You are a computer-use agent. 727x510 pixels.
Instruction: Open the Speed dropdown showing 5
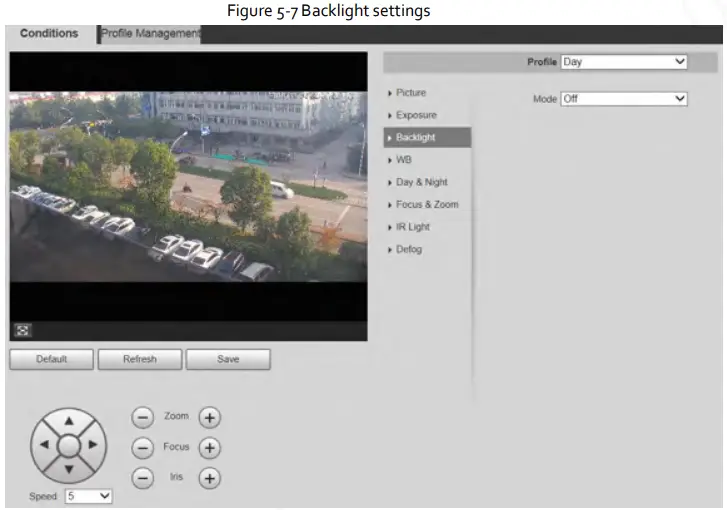[89, 496]
